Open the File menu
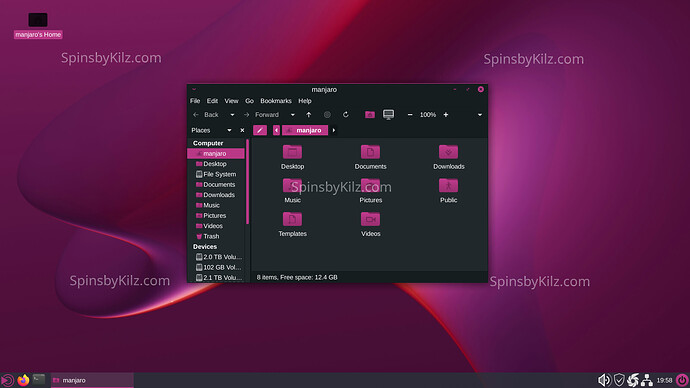The height and width of the screenshot is (388, 690). point(195,101)
